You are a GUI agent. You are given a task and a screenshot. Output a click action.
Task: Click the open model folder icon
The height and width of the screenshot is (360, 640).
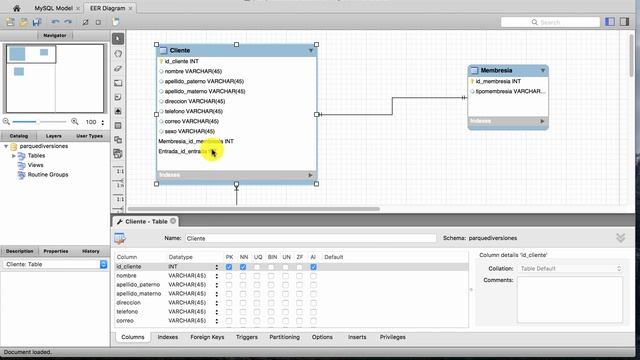[x=24, y=22]
